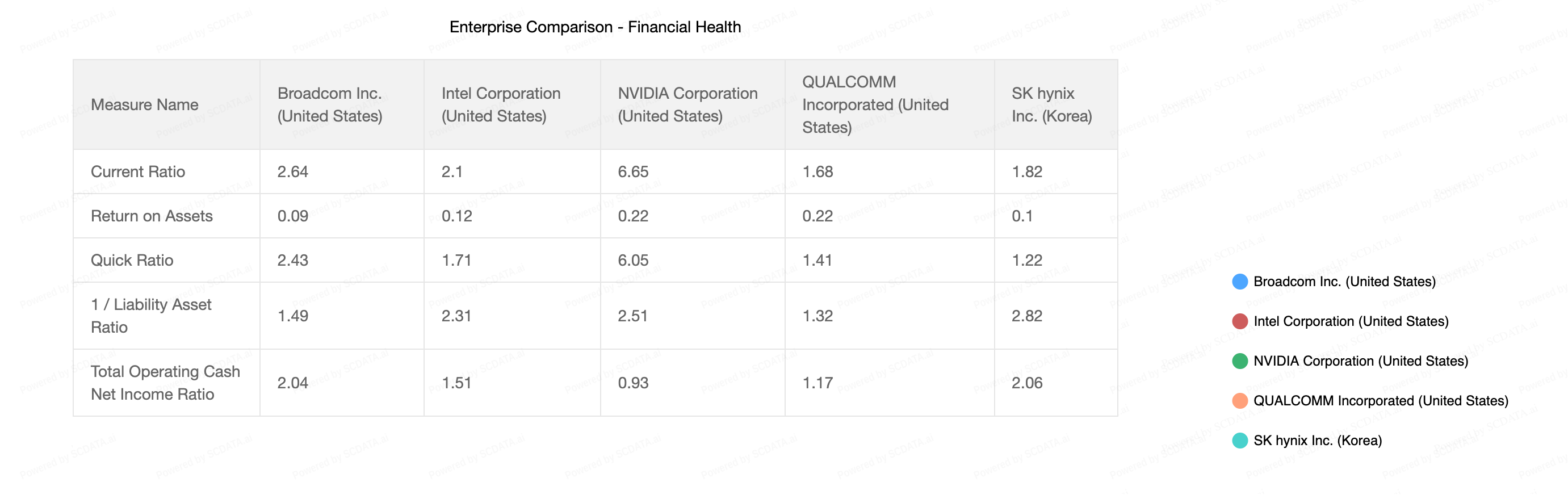The image size is (1568, 503).
Task: Click the teal SK hynix legend dot
Action: [x=1239, y=441]
